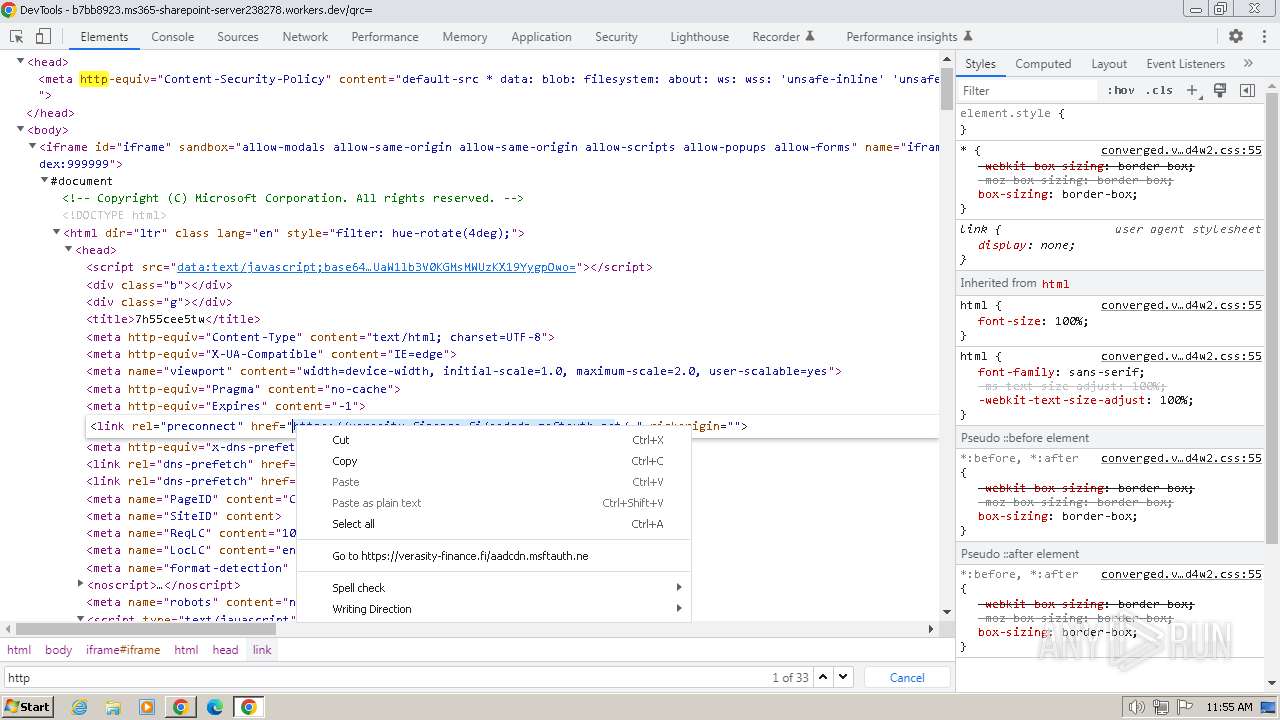Image resolution: width=1280 pixels, height=720 pixels.
Task: Choose Select all from the context menu
Action: [x=493, y=524]
